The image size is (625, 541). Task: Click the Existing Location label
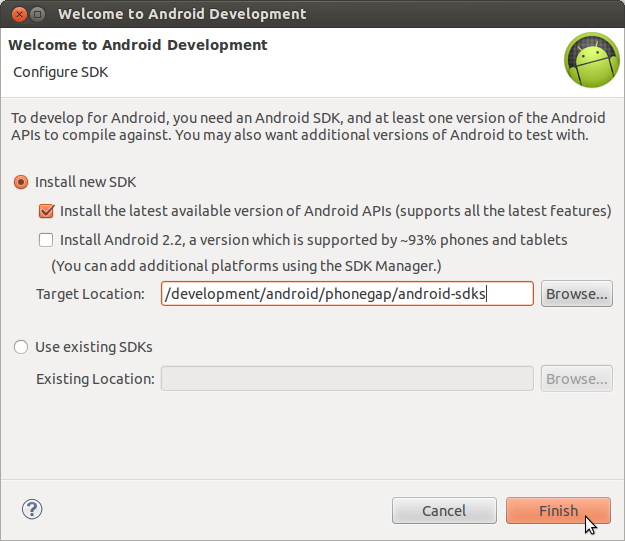coord(95,379)
